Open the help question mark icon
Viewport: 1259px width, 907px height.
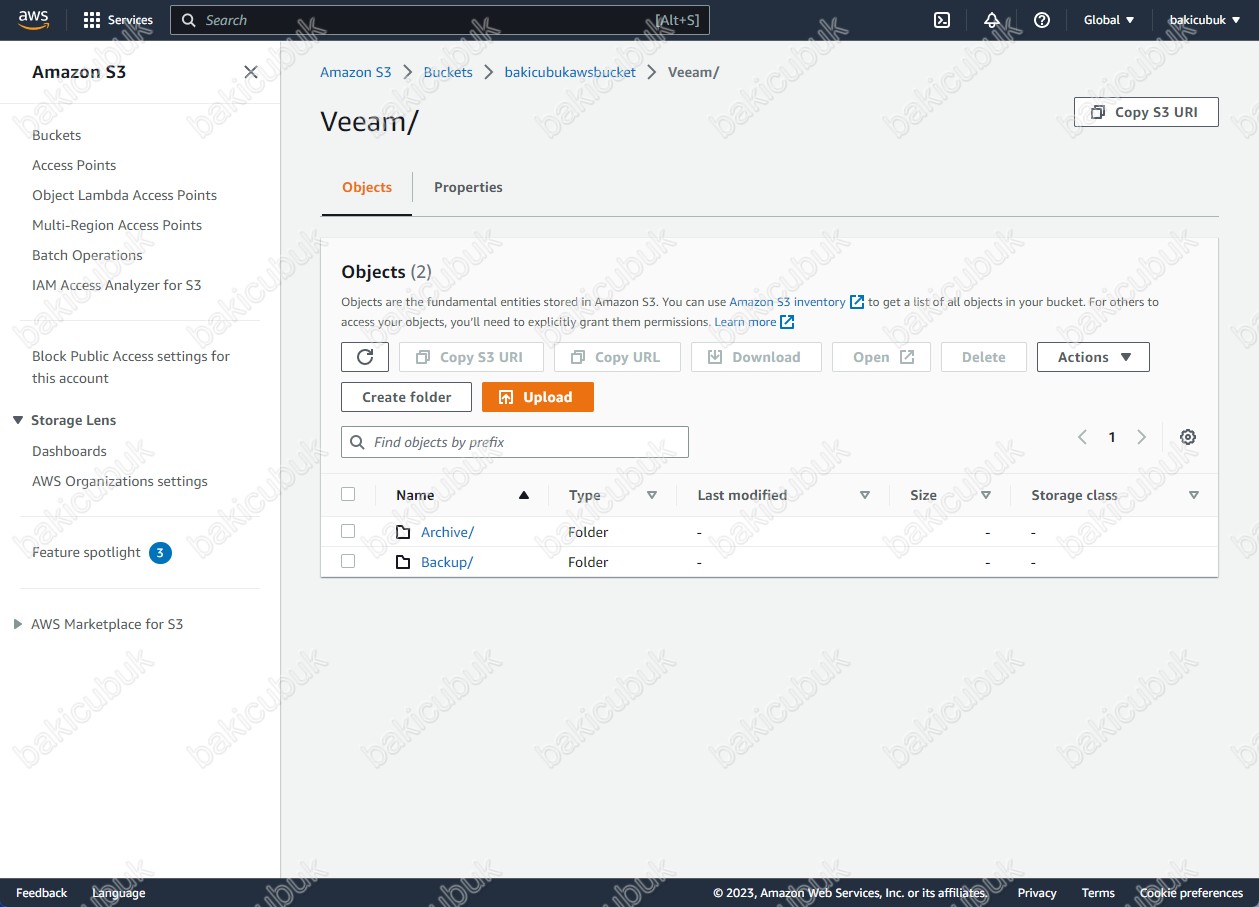click(x=1041, y=20)
